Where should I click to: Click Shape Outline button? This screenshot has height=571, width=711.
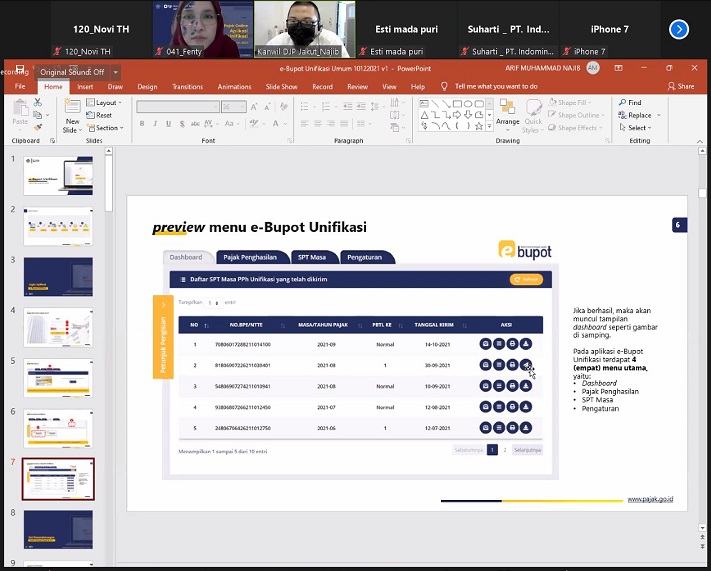point(577,115)
